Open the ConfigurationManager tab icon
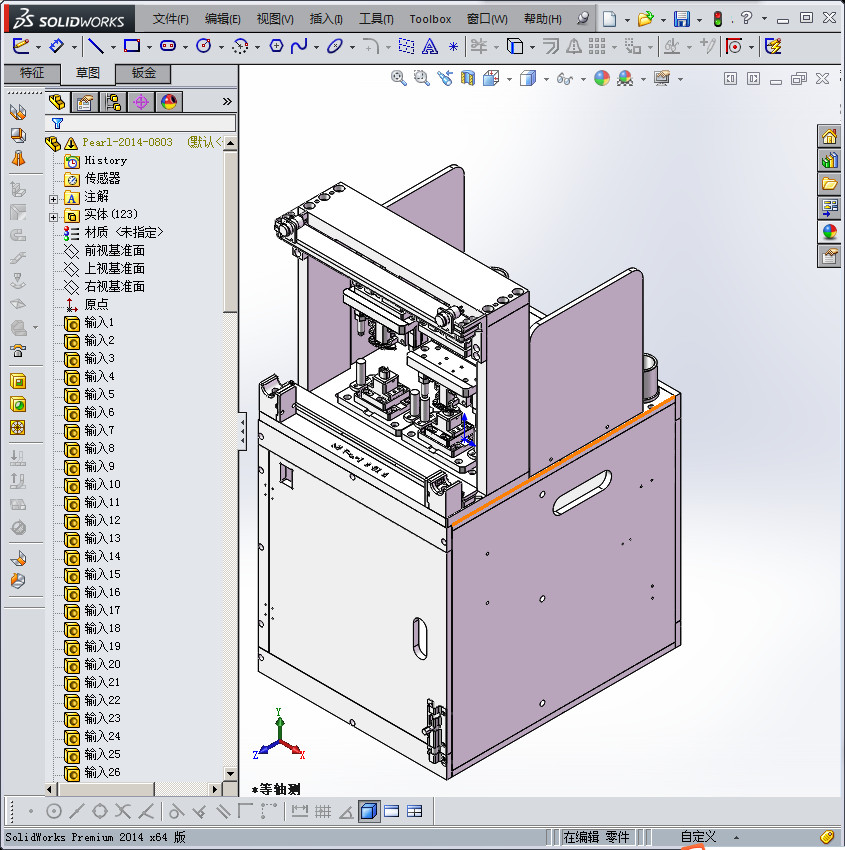 113,102
